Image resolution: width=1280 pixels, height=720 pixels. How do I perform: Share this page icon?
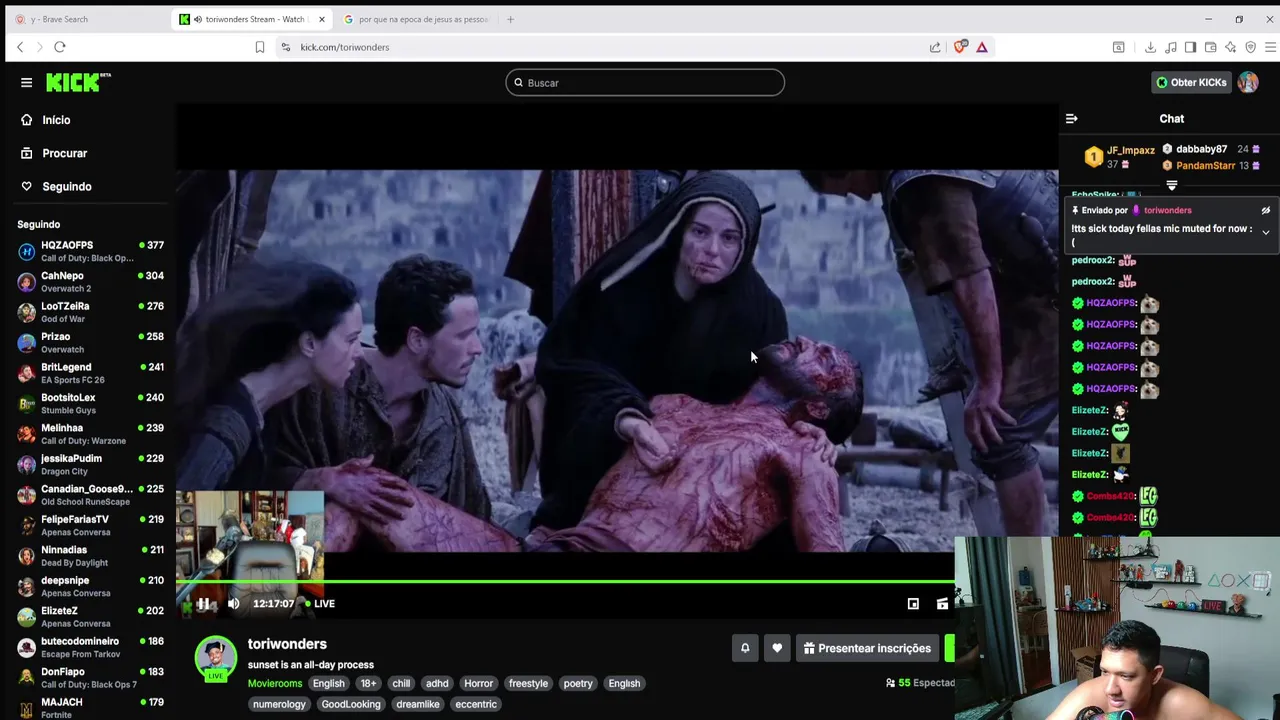coord(935,47)
